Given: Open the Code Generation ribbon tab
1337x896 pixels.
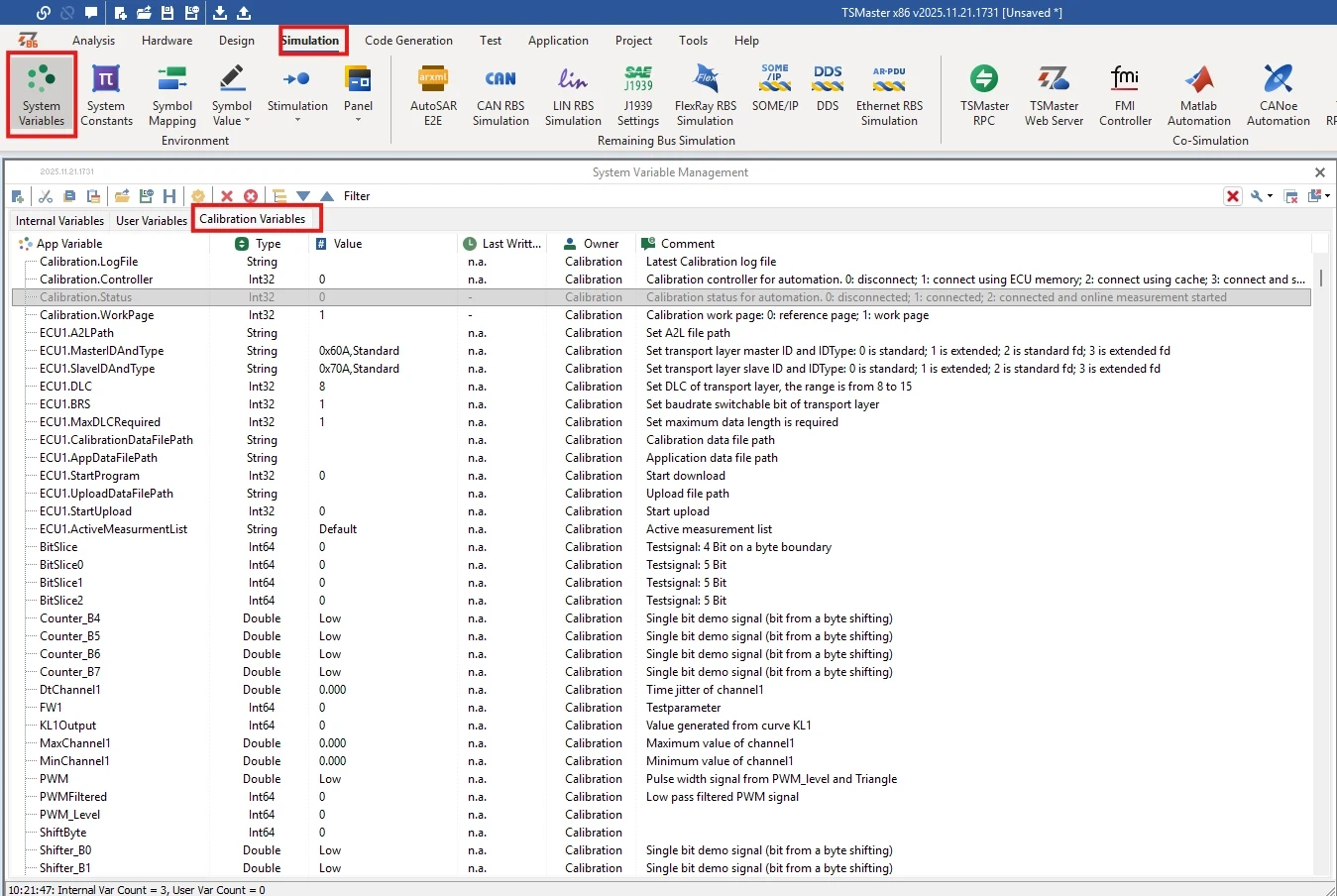Looking at the screenshot, I should tap(408, 41).
